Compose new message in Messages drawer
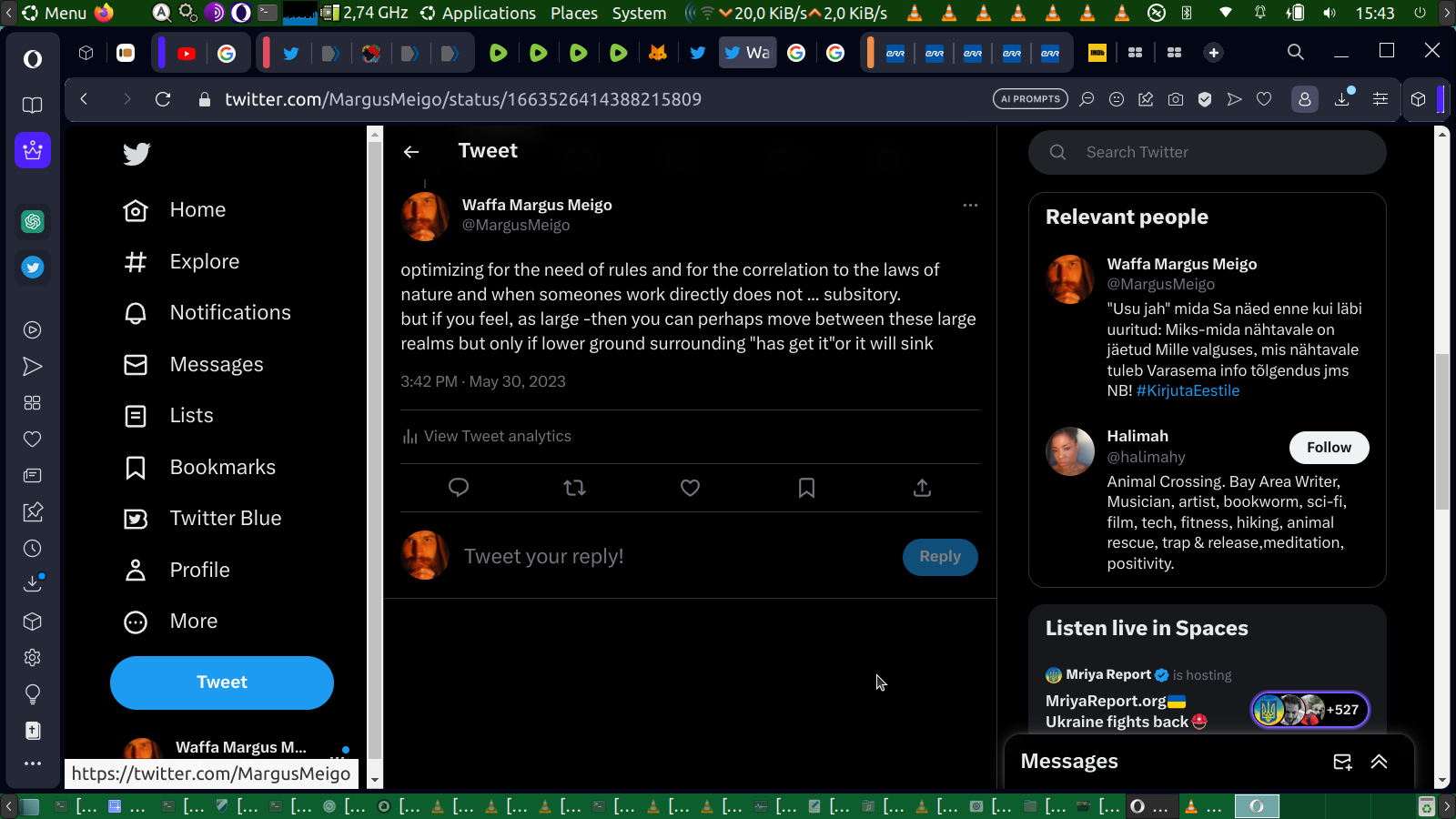 tap(1342, 762)
